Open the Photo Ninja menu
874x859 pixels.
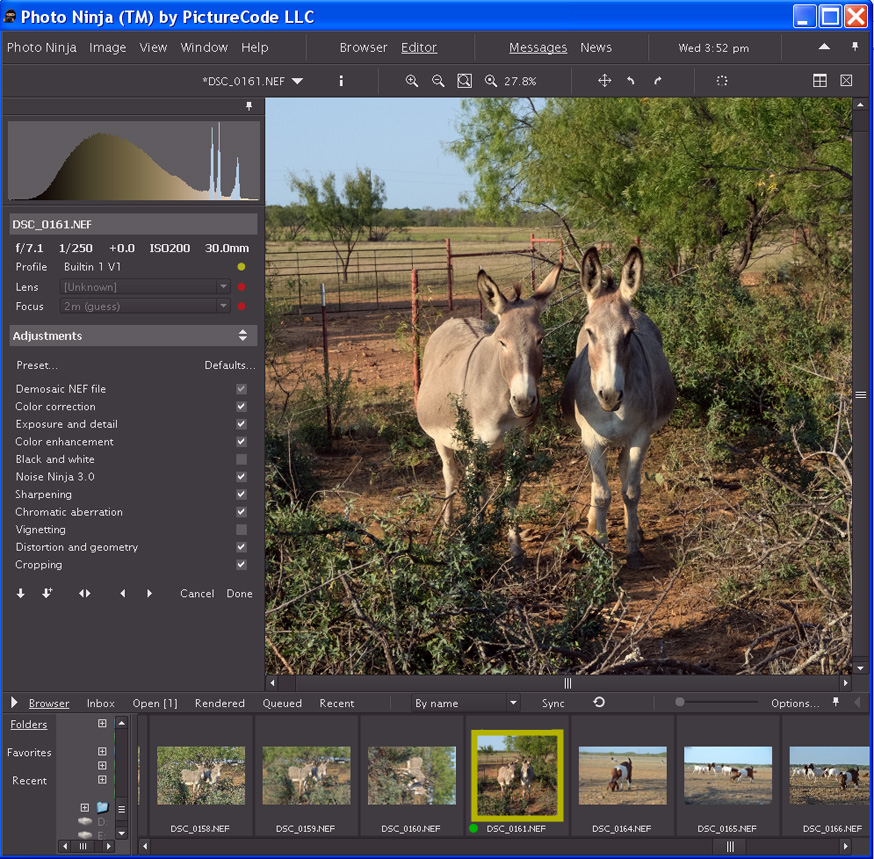[42, 47]
